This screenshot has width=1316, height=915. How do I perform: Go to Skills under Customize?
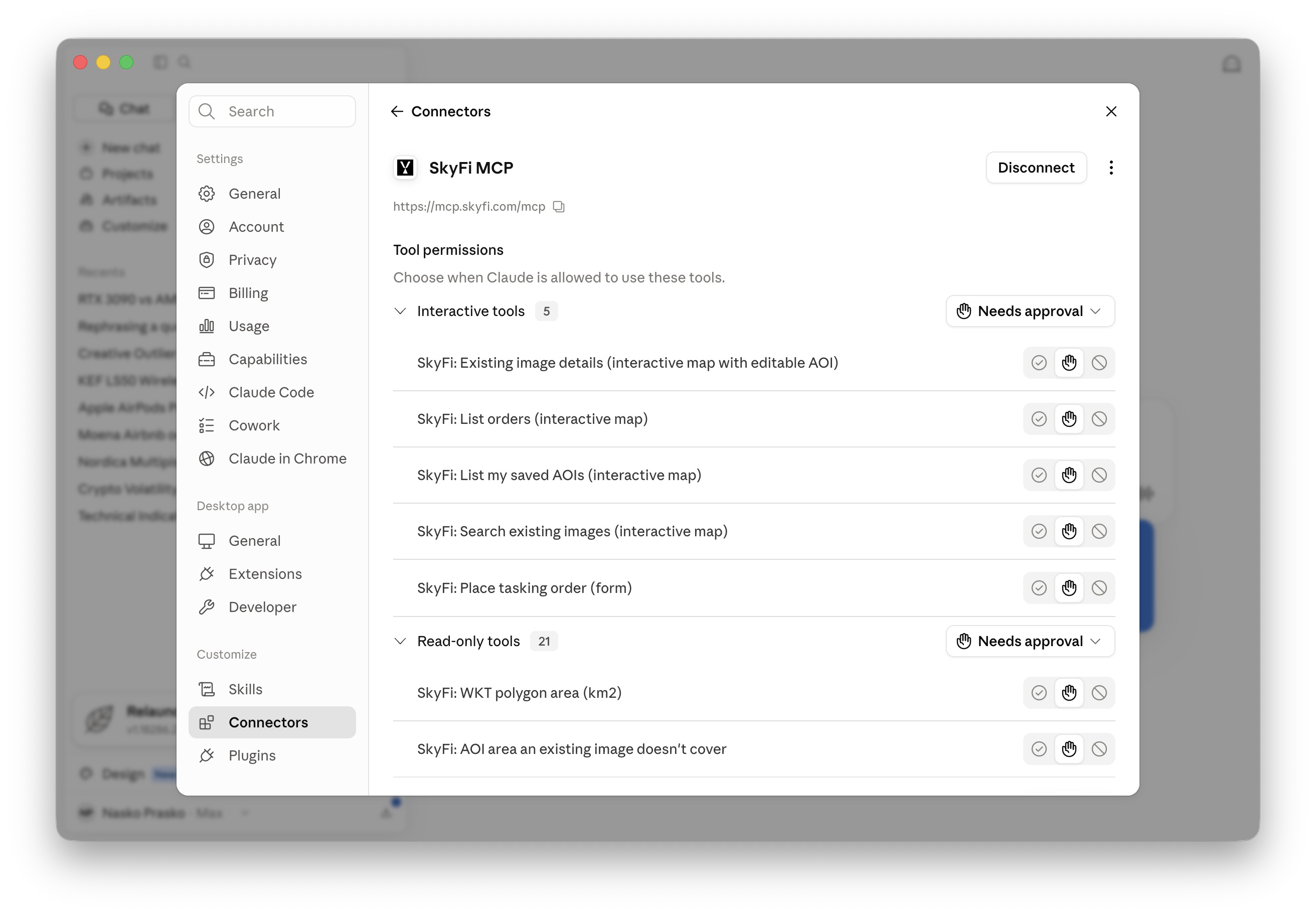[272, 689]
